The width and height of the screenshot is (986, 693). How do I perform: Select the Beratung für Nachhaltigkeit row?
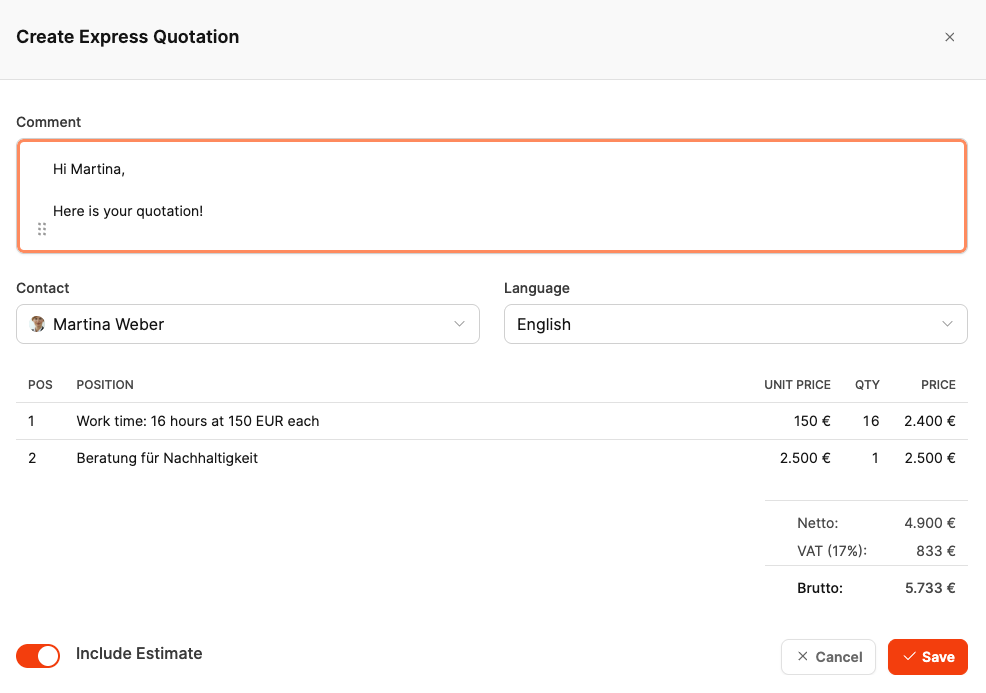167,458
